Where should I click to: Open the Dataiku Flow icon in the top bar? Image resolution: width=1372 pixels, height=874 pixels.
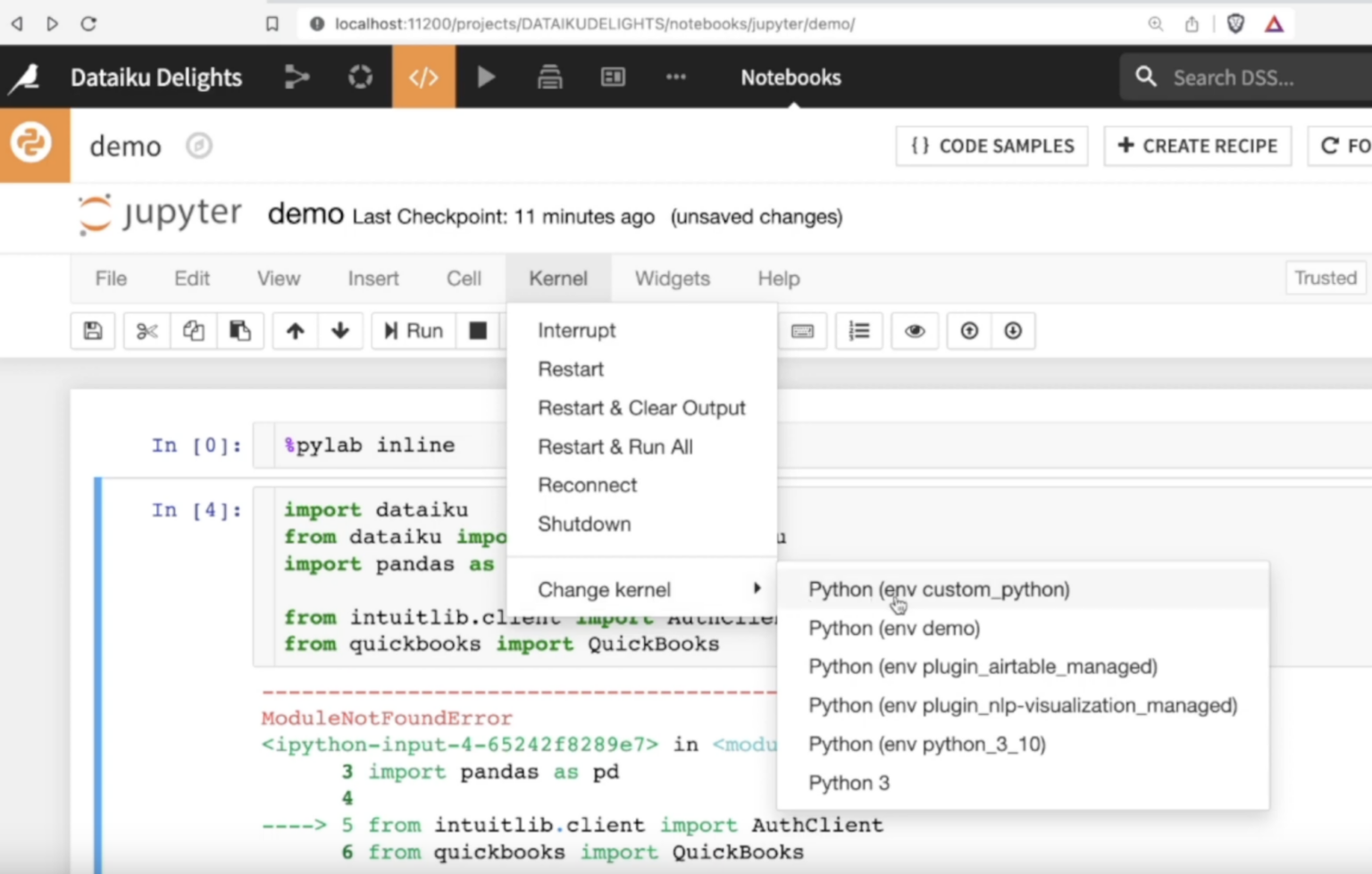pyautogui.click(x=297, y=78)
